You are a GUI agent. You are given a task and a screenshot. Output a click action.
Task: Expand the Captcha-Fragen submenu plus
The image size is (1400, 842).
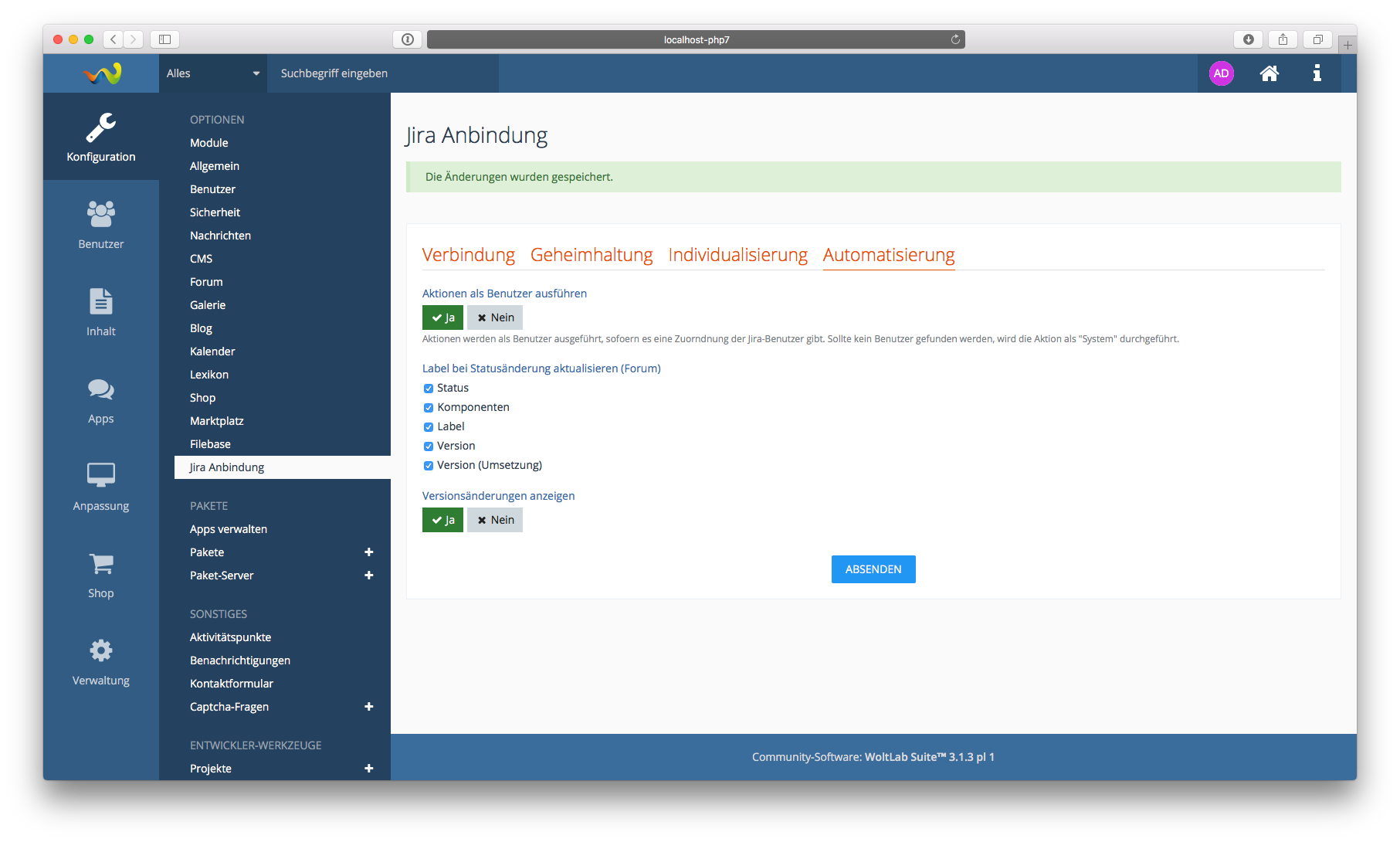pos(368,707)
